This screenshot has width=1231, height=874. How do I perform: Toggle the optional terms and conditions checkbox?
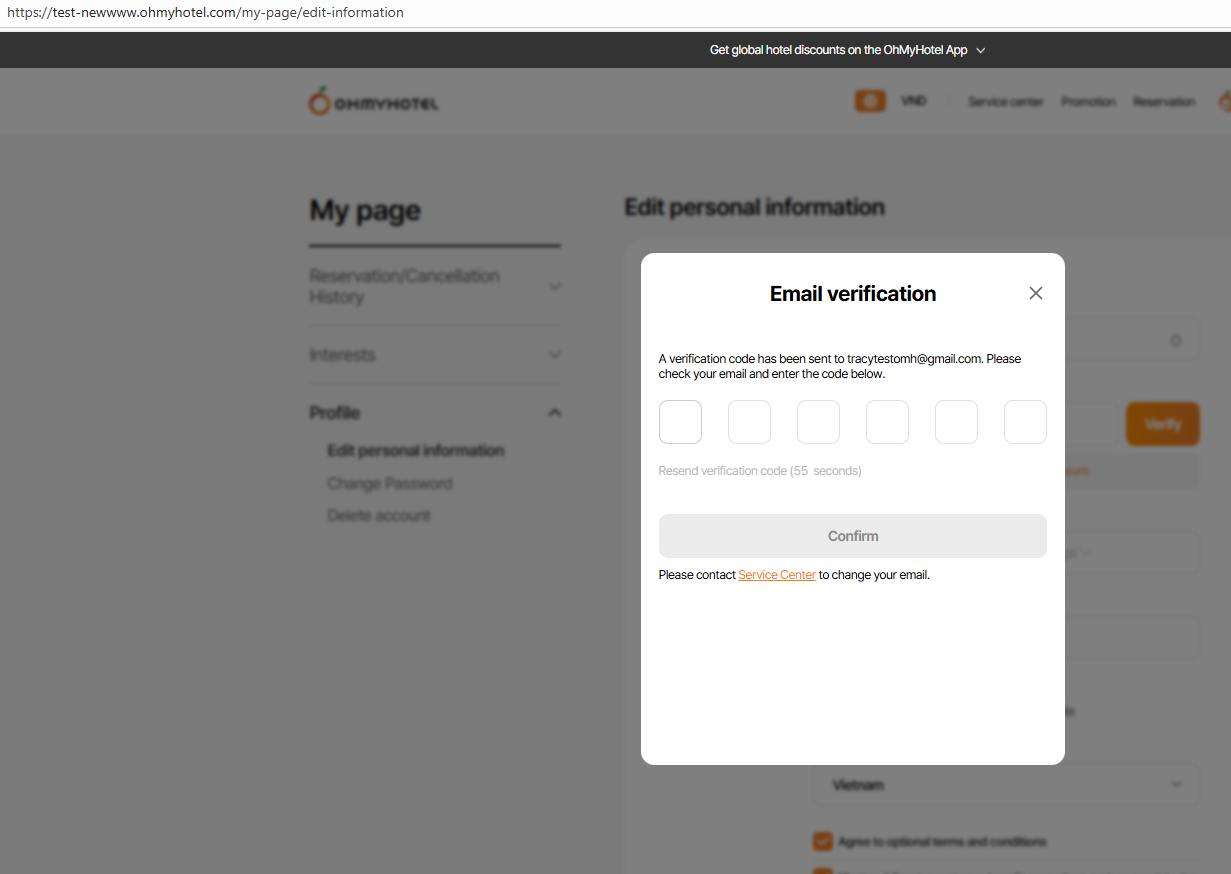pyautogui.click(x=823, y=841)
